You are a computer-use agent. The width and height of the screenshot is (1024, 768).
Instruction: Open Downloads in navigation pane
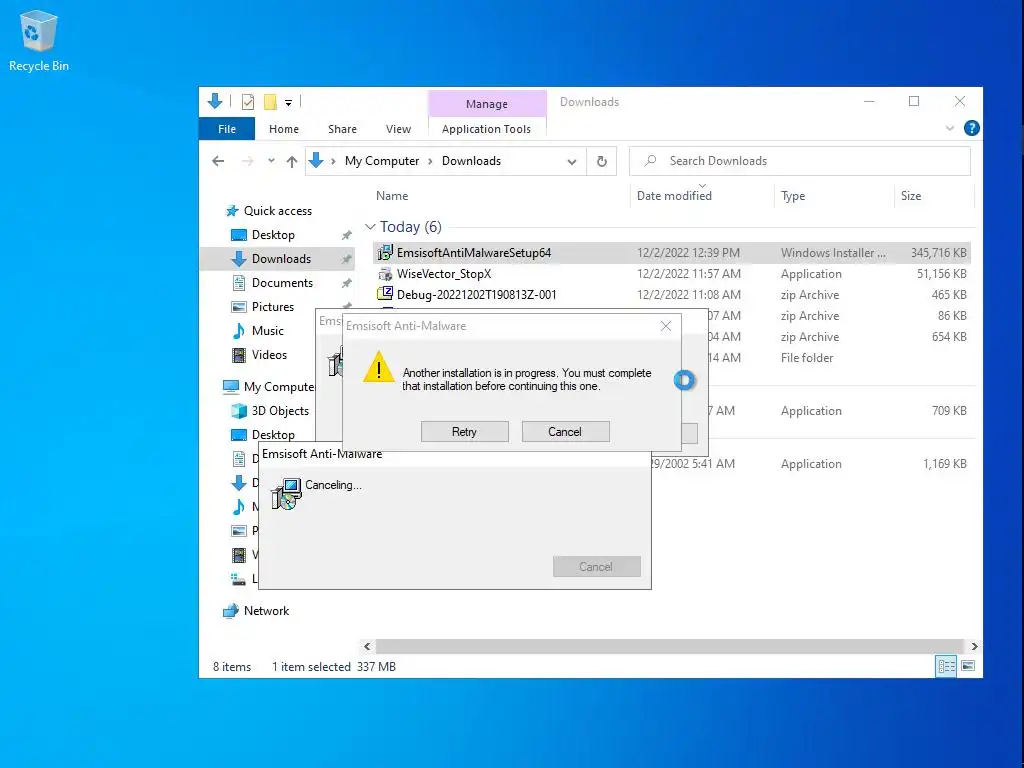281,259
